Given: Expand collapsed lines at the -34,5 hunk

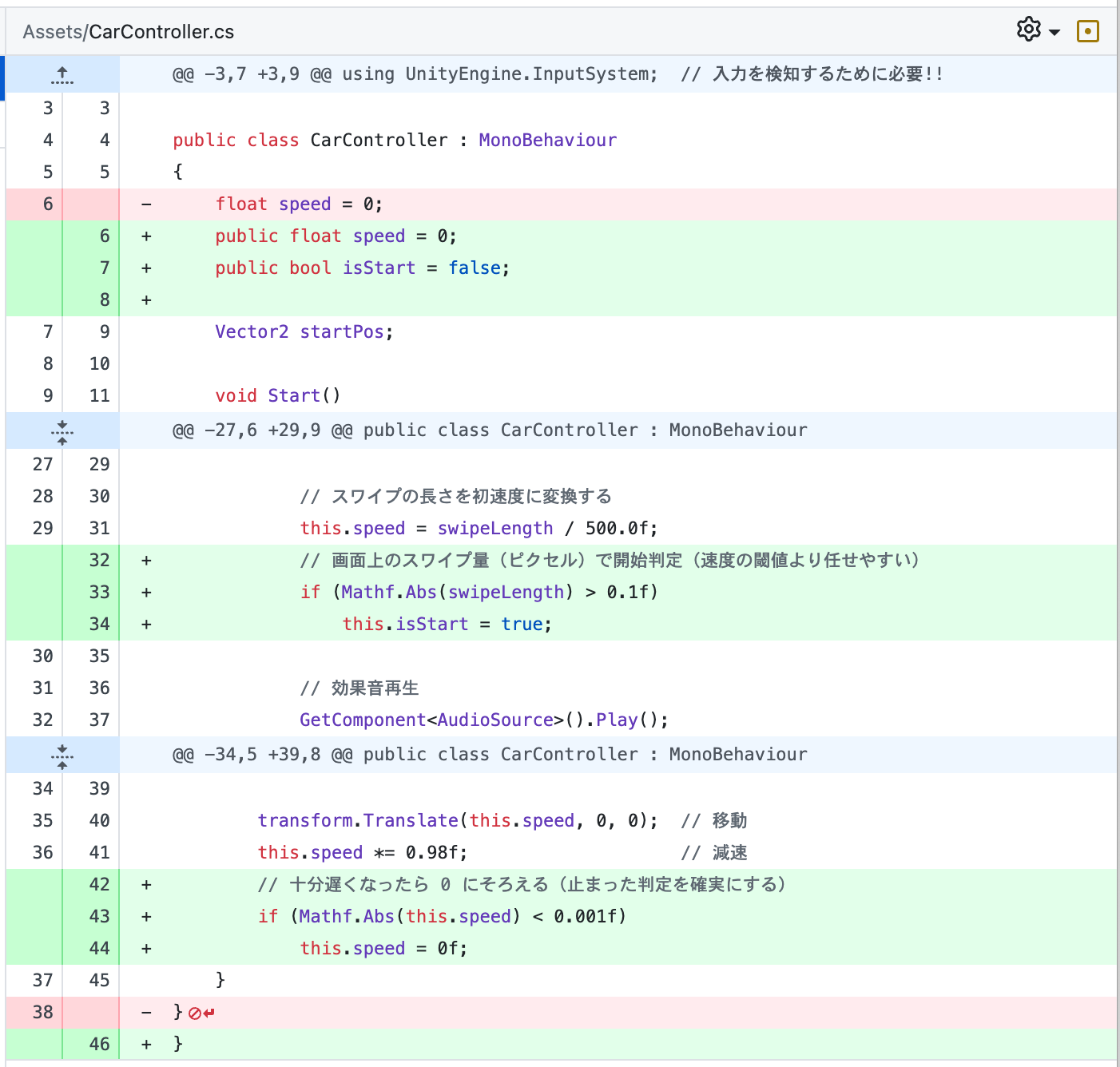Looking at the screenshot, I should point(62,756).
